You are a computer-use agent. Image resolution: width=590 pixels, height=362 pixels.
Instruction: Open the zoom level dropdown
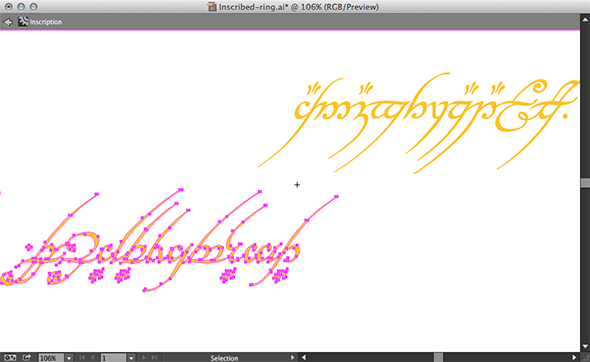(x=69, y=358)
